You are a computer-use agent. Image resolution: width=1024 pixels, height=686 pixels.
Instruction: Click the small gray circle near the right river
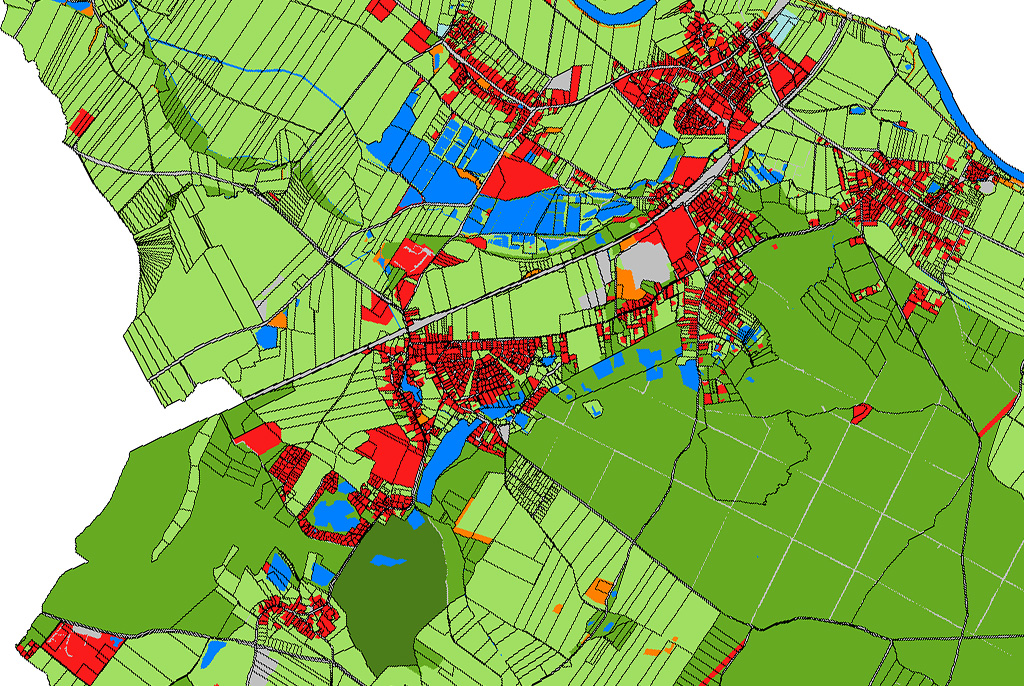click(x=988, y=186)
